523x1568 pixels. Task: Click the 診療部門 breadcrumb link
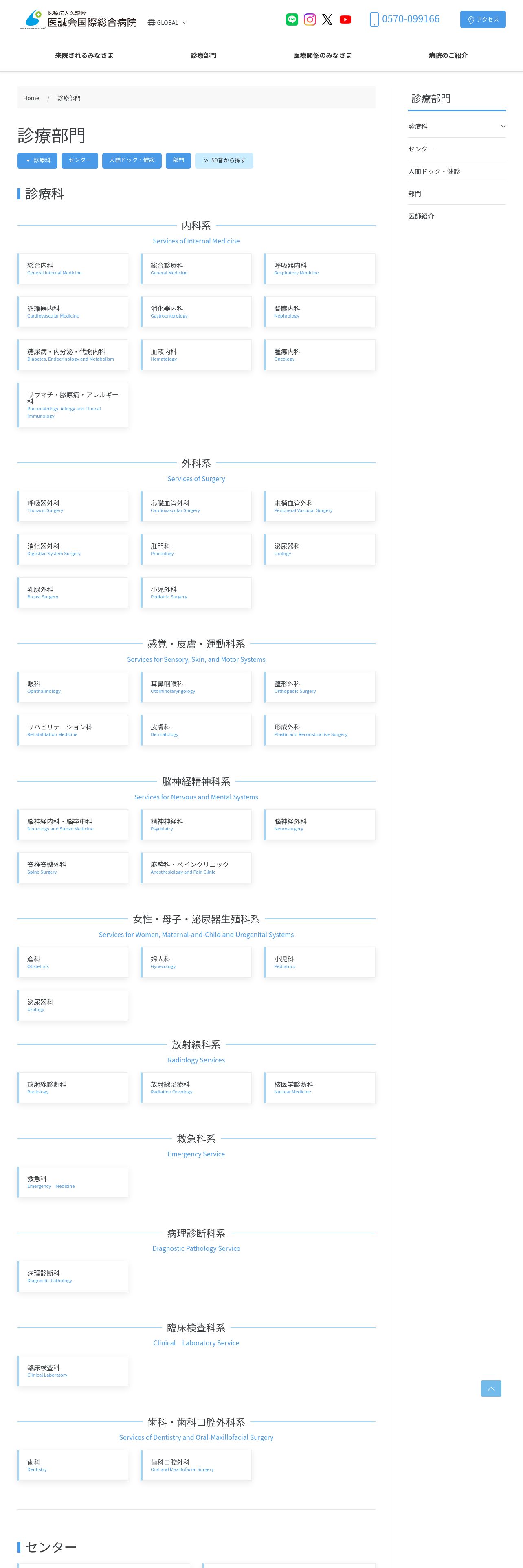tap(69, 98)
